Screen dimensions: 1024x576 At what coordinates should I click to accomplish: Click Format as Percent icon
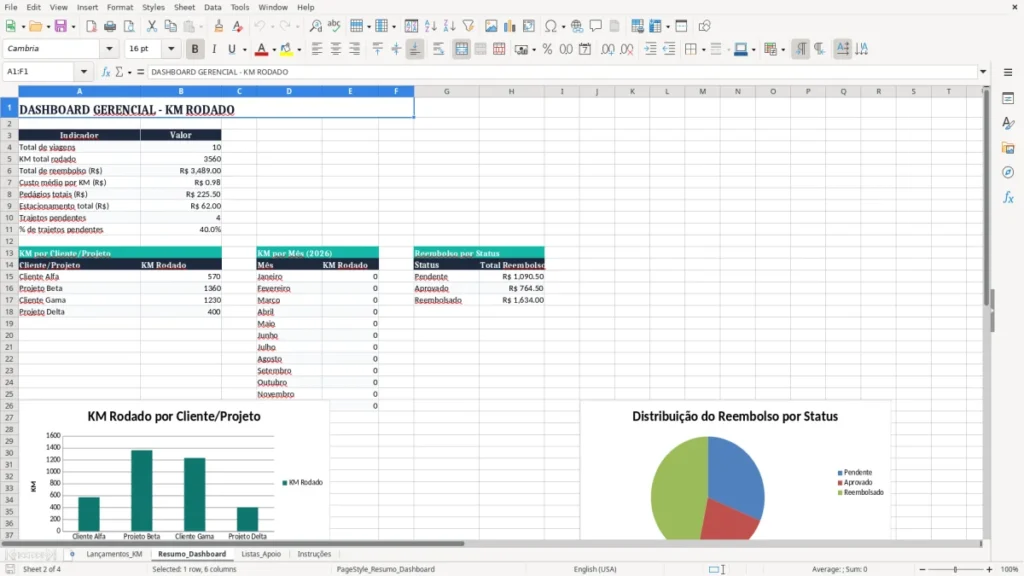[547, 49]
